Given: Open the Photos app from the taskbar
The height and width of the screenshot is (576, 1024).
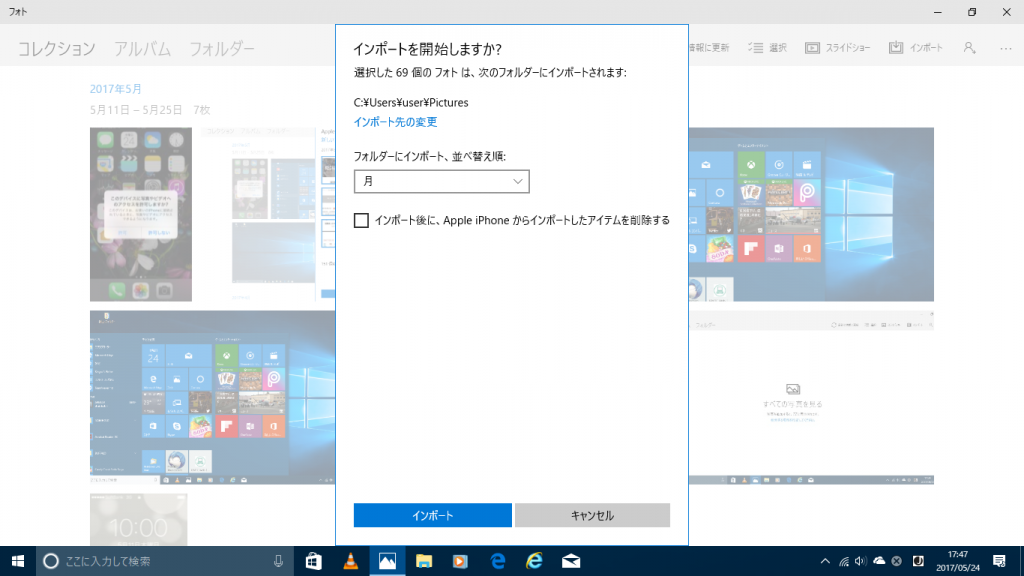Looking at the screenshot, I should 387,561.
